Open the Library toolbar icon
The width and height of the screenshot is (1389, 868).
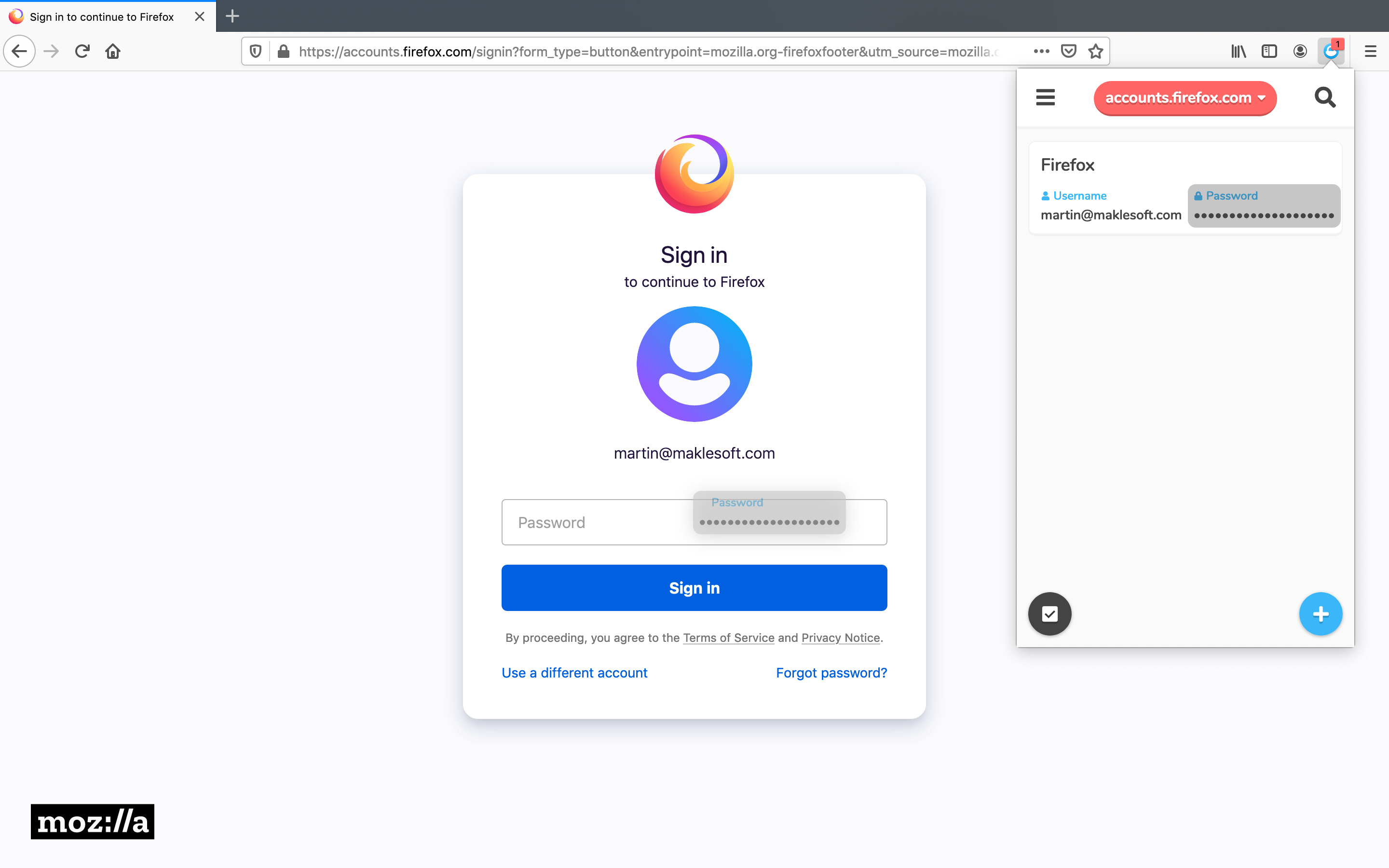click(1238, 52)
